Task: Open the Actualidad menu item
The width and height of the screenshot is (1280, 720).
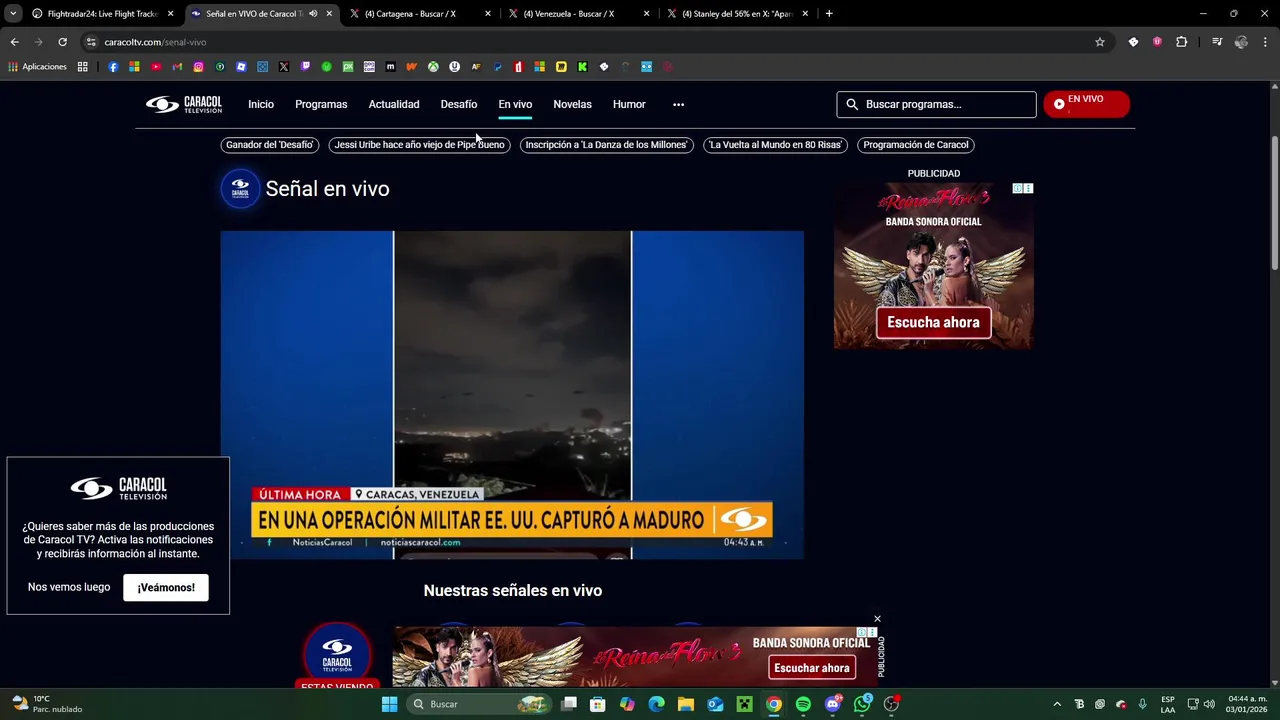Action: pyautogui.click(x=394, y=104)
